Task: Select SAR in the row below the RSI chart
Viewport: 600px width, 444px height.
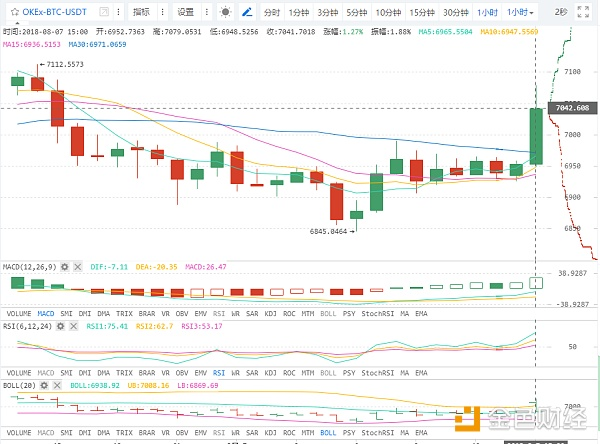Action: [252, 373]
